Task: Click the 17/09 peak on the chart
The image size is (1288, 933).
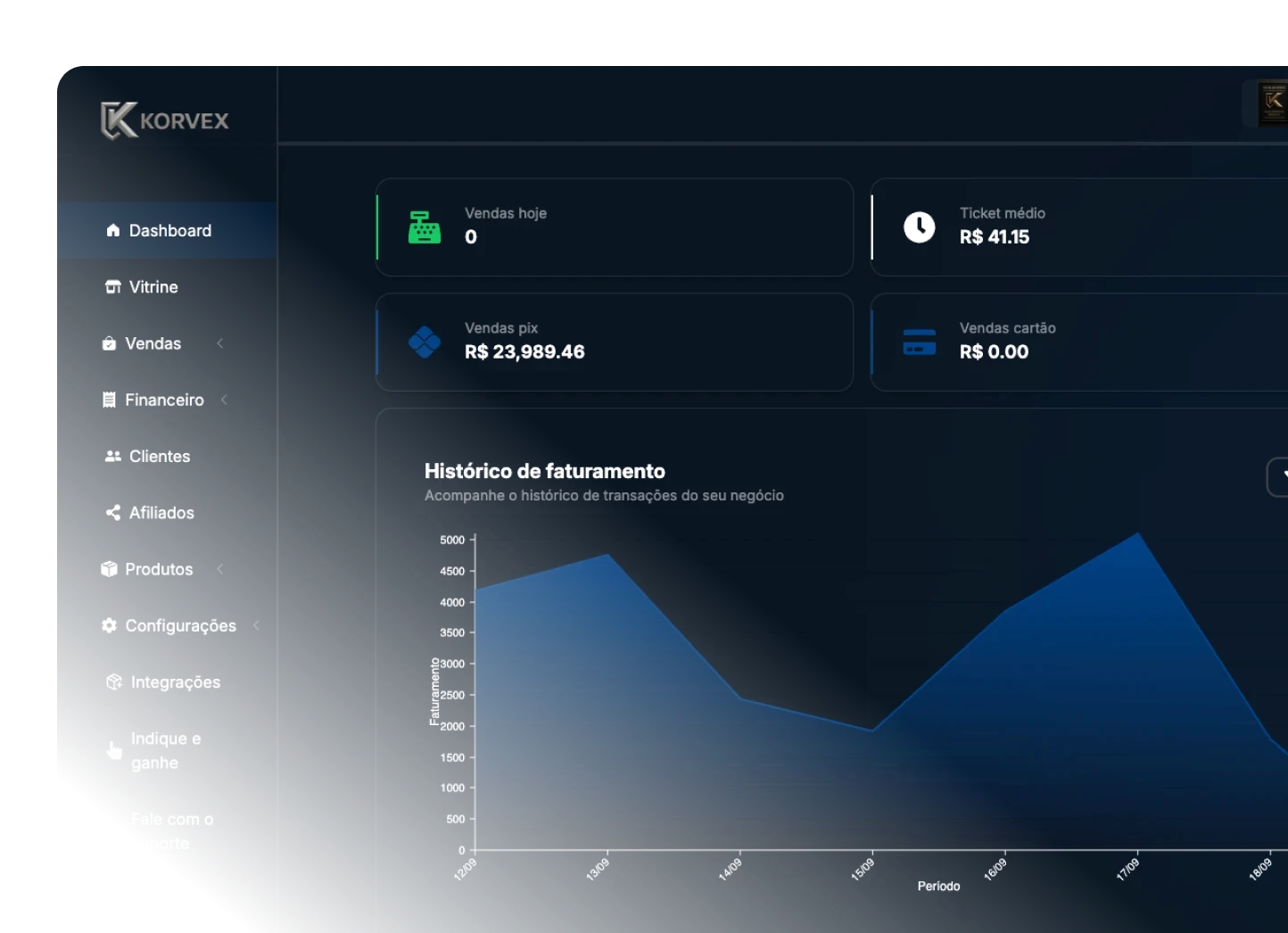Action: point(1137,533)
